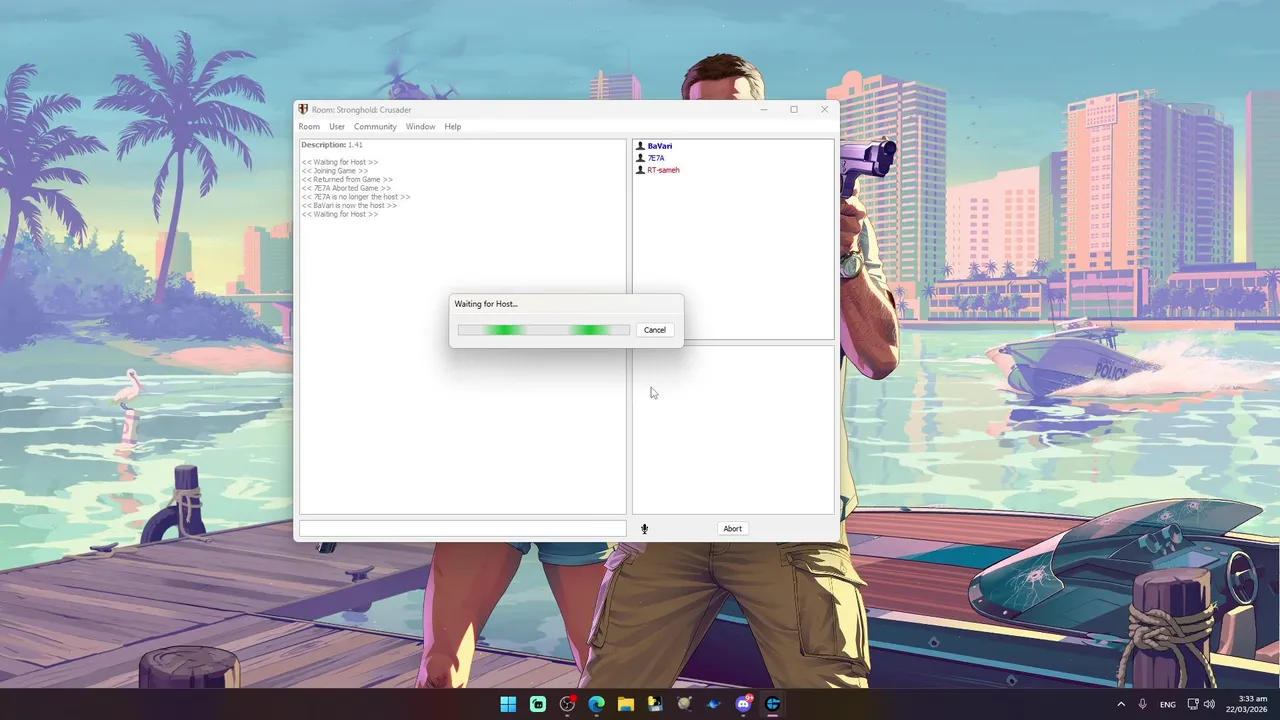The image size is (1280, 720).
Task: Open the Room menu
Action: [x=309, y=127]
